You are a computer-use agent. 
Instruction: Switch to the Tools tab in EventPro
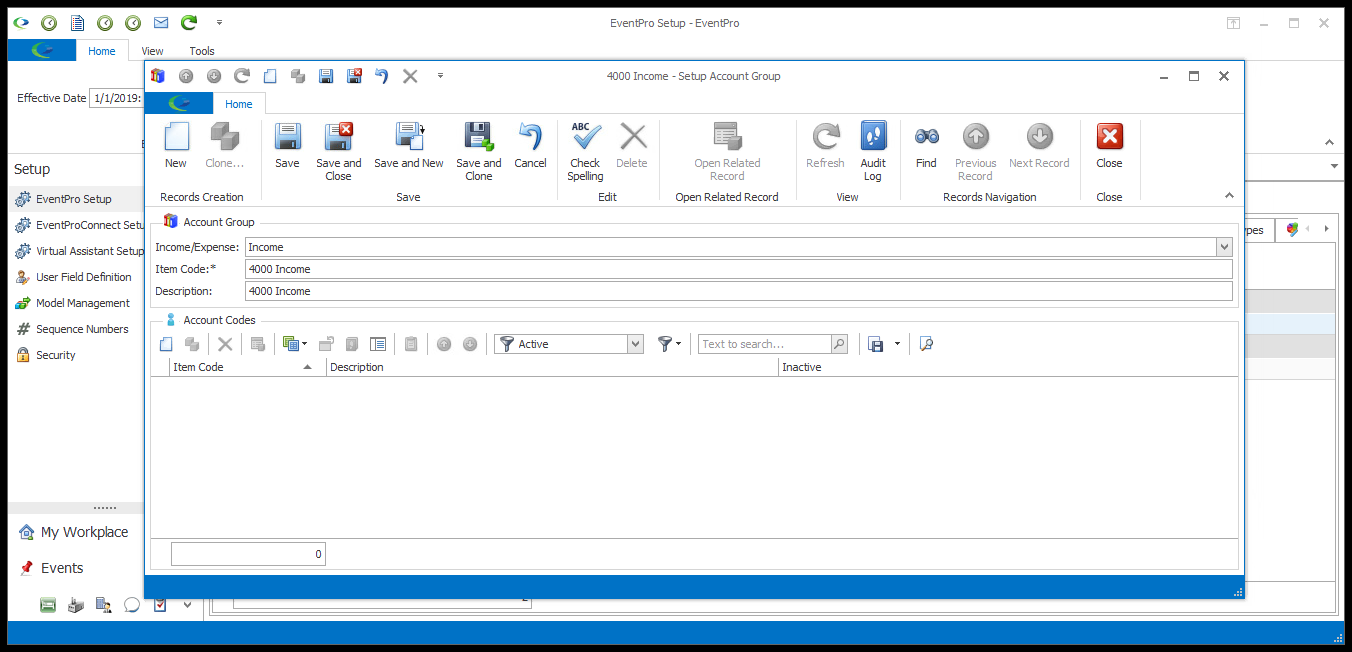(x=202, y=51)
